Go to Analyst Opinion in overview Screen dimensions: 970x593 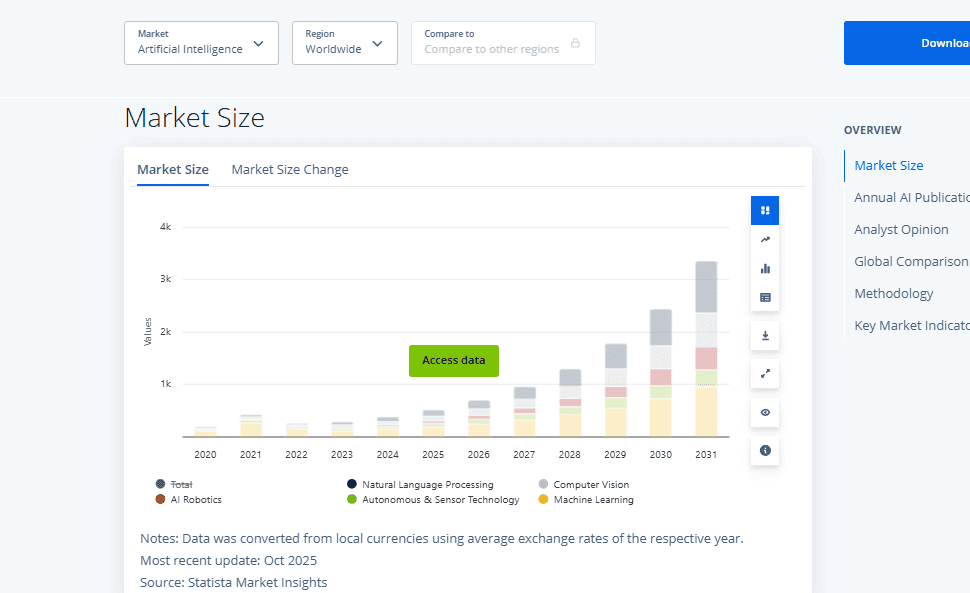click(x=901, y=229)
